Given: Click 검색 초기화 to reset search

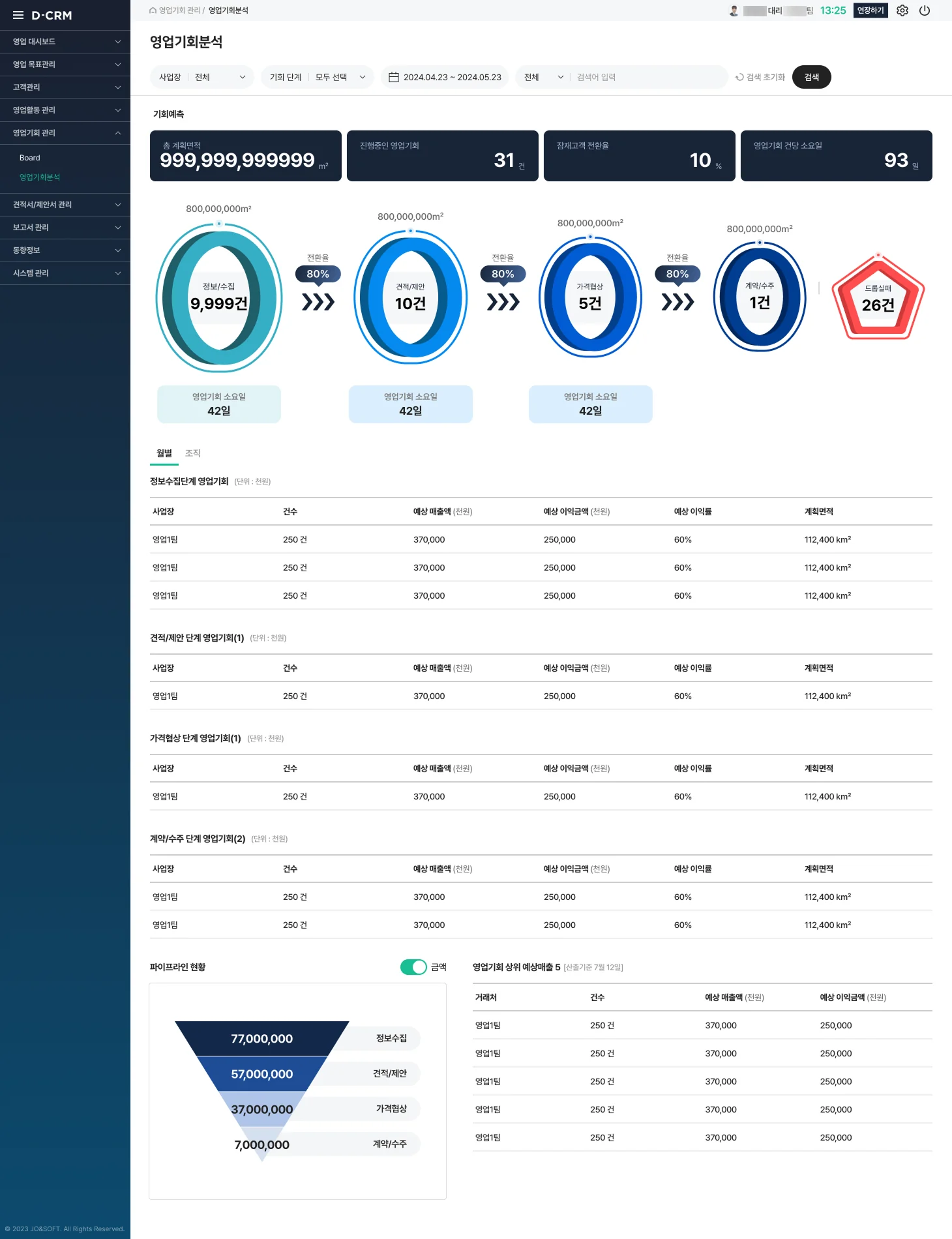Looking at the screenshot, I should pyautogui.click(x=760, y=77).
